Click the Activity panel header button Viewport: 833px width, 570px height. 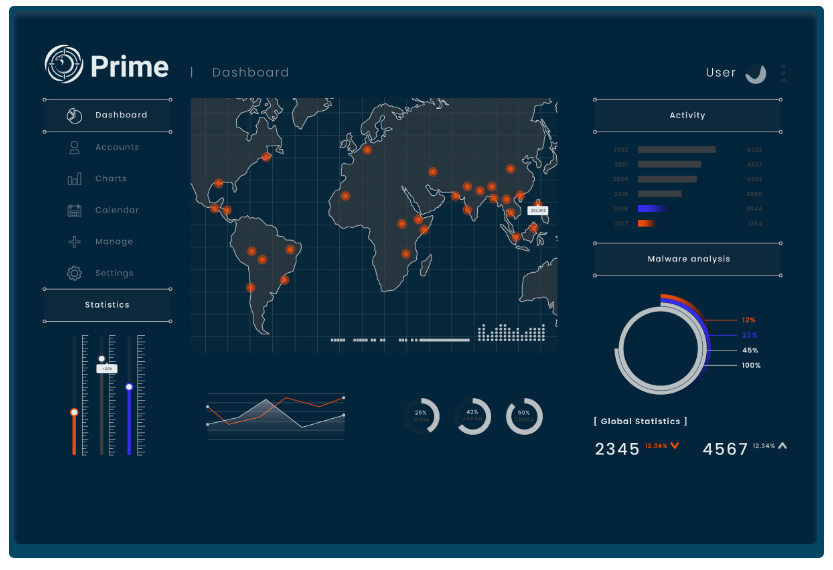pyautogui.click(x=687, y=116)
